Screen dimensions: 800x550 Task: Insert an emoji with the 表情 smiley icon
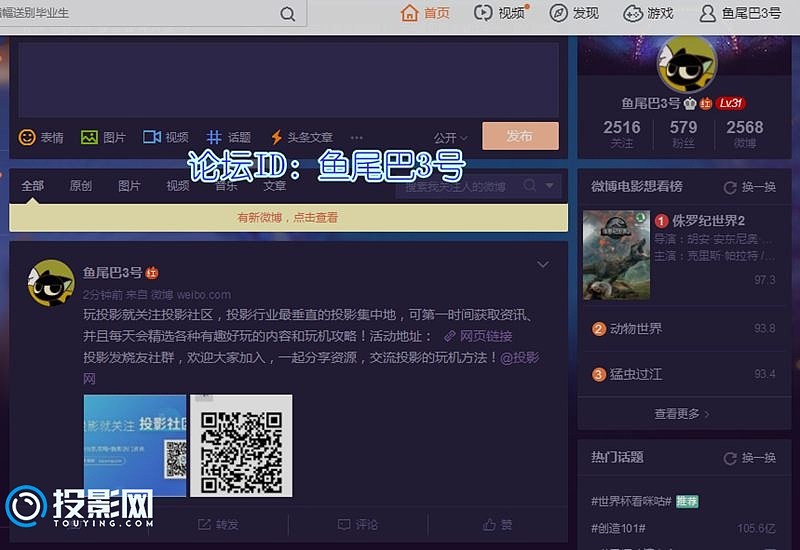coord(27,137)
